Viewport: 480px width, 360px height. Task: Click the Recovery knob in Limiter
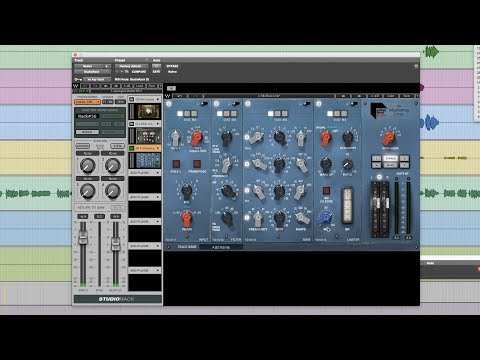pyautogui.click(x=348, y=137)
